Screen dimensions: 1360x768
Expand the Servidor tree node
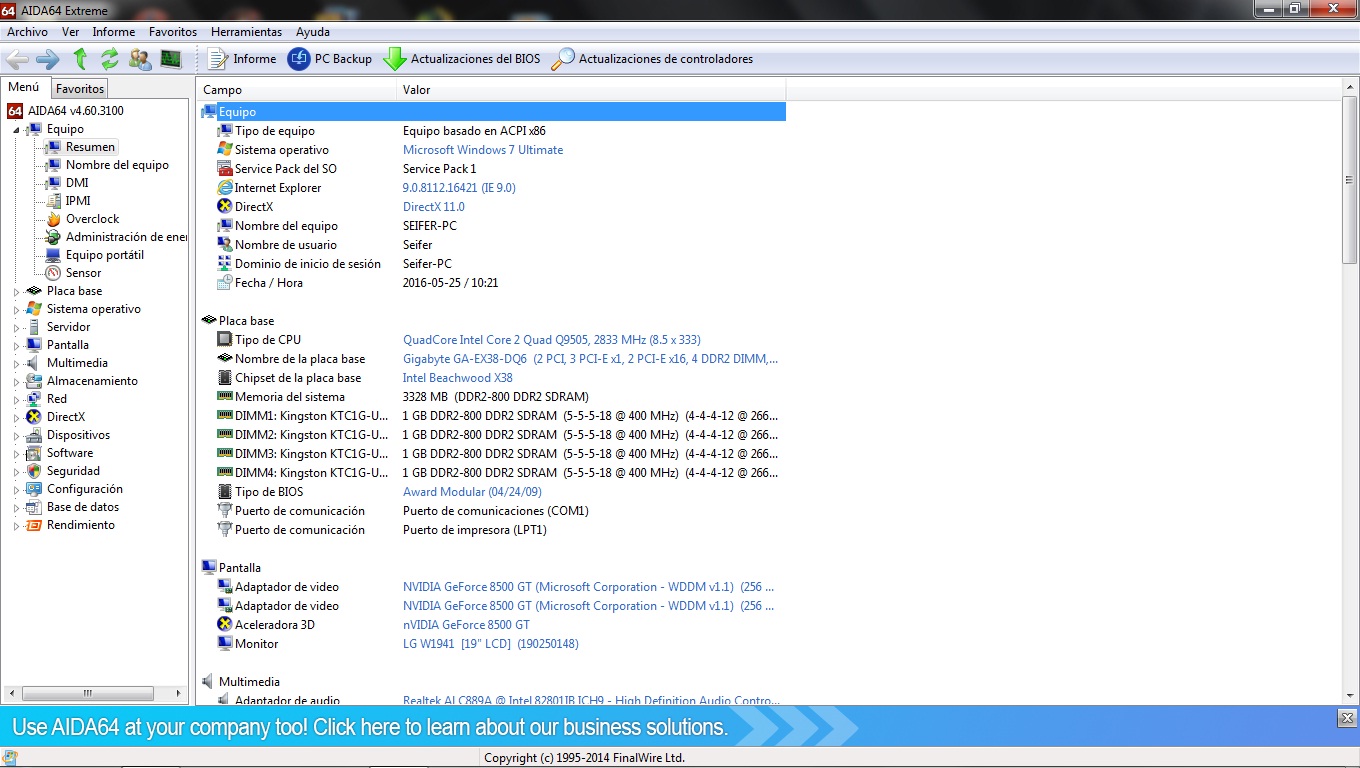click(16, 327)
